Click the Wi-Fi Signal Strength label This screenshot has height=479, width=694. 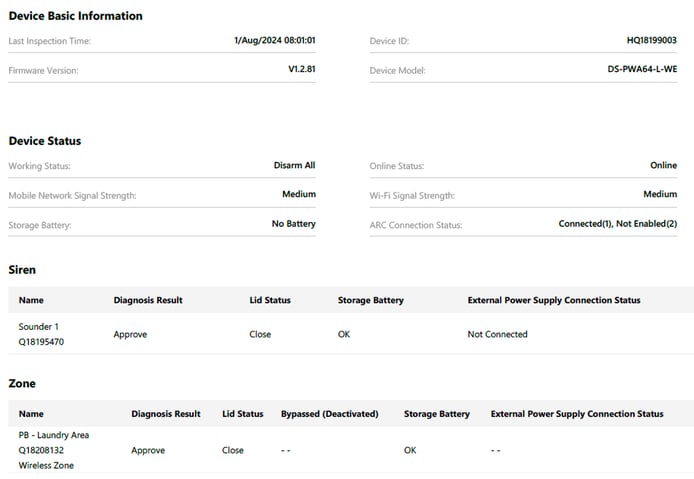tap(412, 196)
